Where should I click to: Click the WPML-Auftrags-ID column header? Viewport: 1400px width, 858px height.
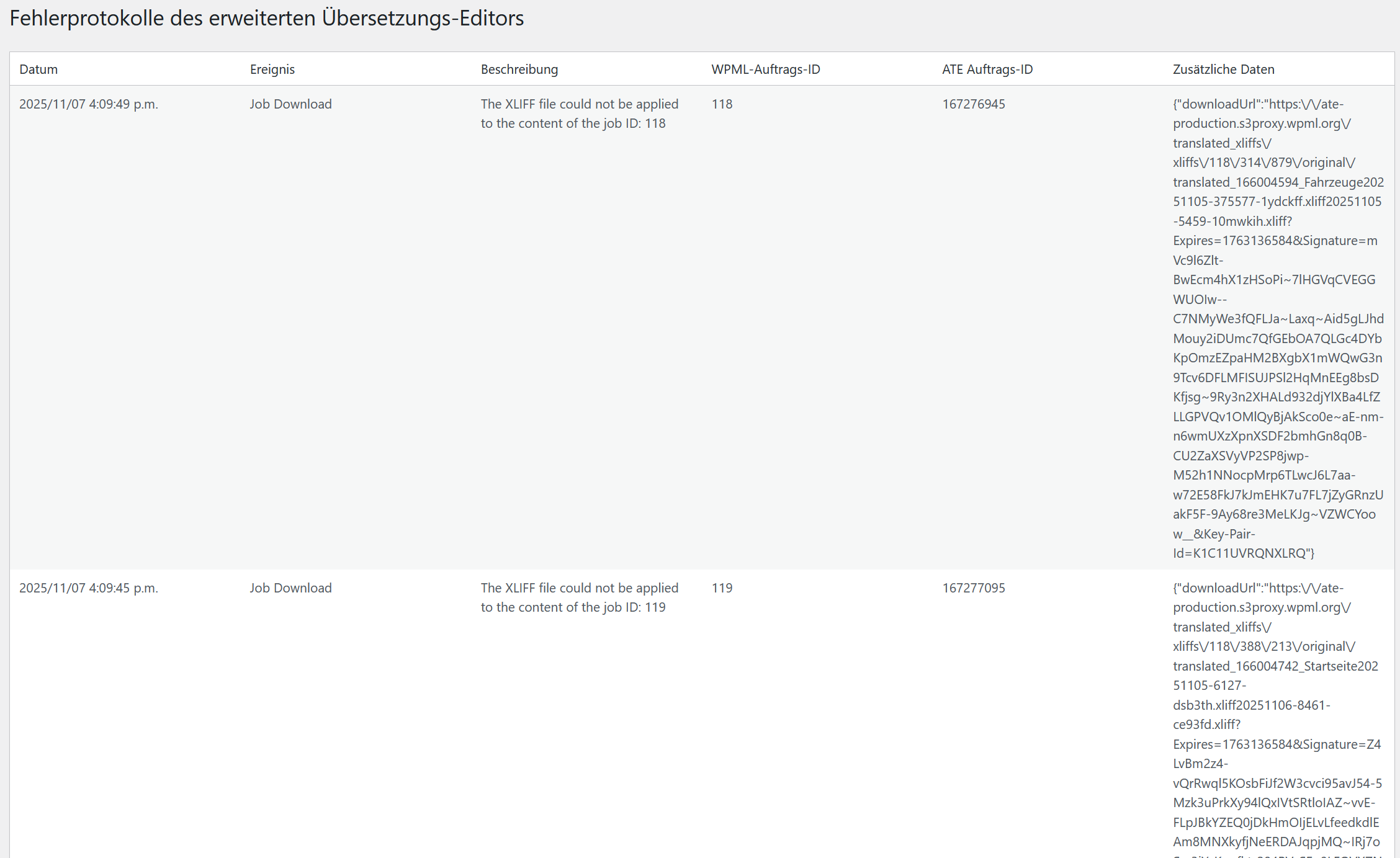tap(765, 69)
